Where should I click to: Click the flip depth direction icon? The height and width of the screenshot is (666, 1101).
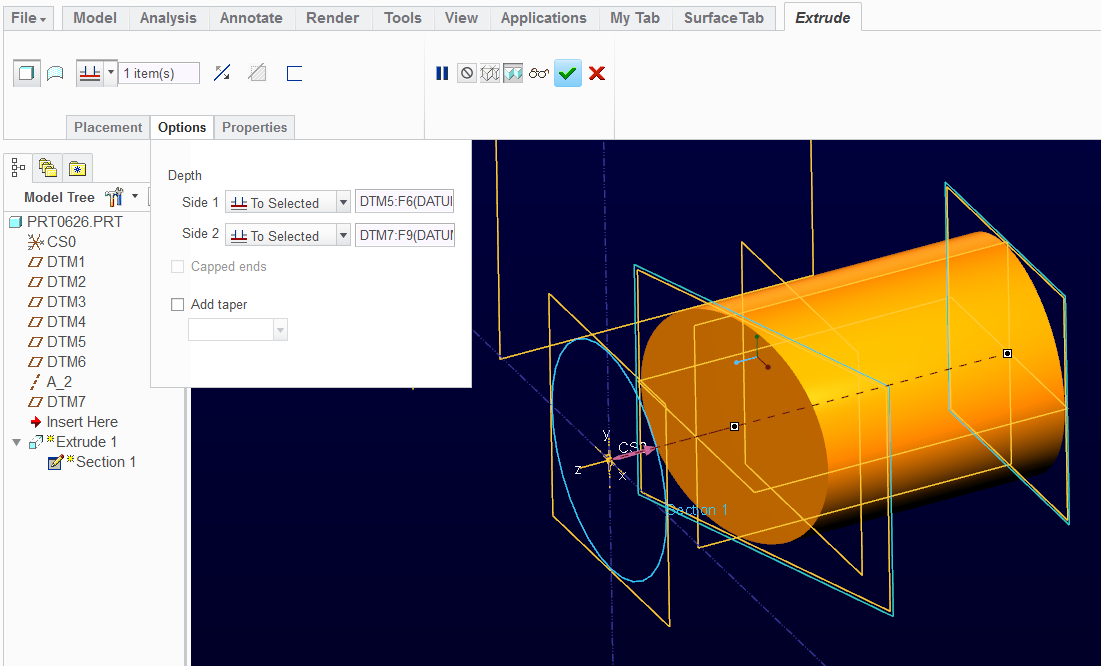click(222, 73)
